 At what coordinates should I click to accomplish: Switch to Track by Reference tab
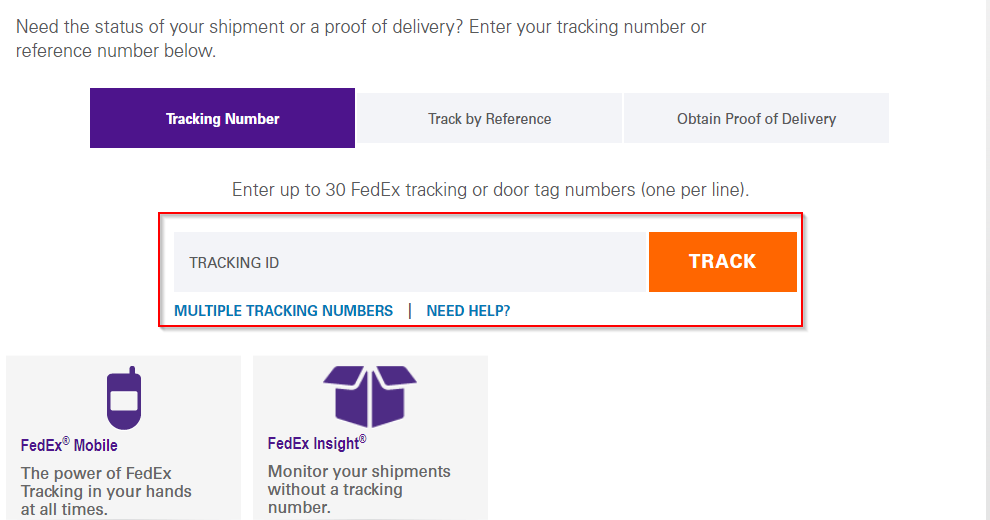pos(489,118)
